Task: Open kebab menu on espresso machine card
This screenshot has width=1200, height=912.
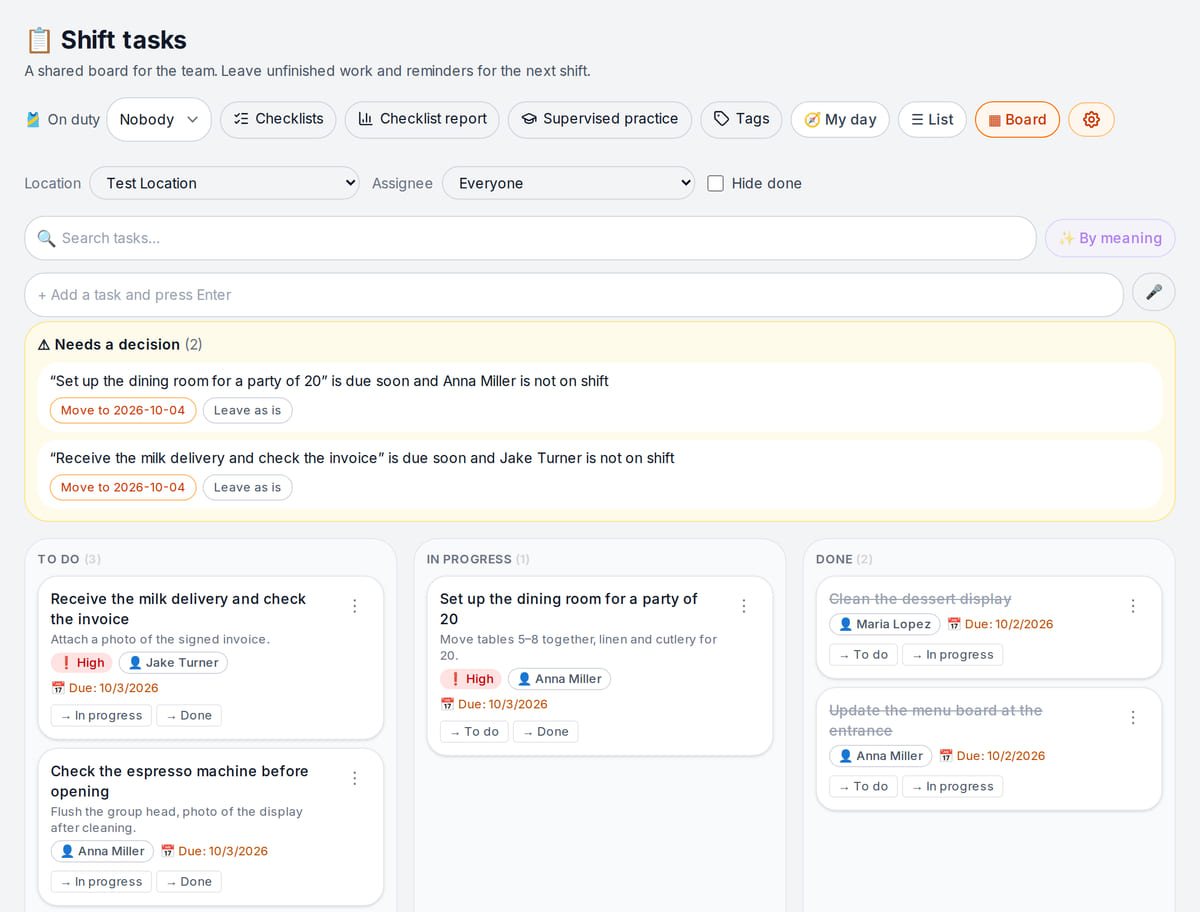Action: (x=354, y=778)
